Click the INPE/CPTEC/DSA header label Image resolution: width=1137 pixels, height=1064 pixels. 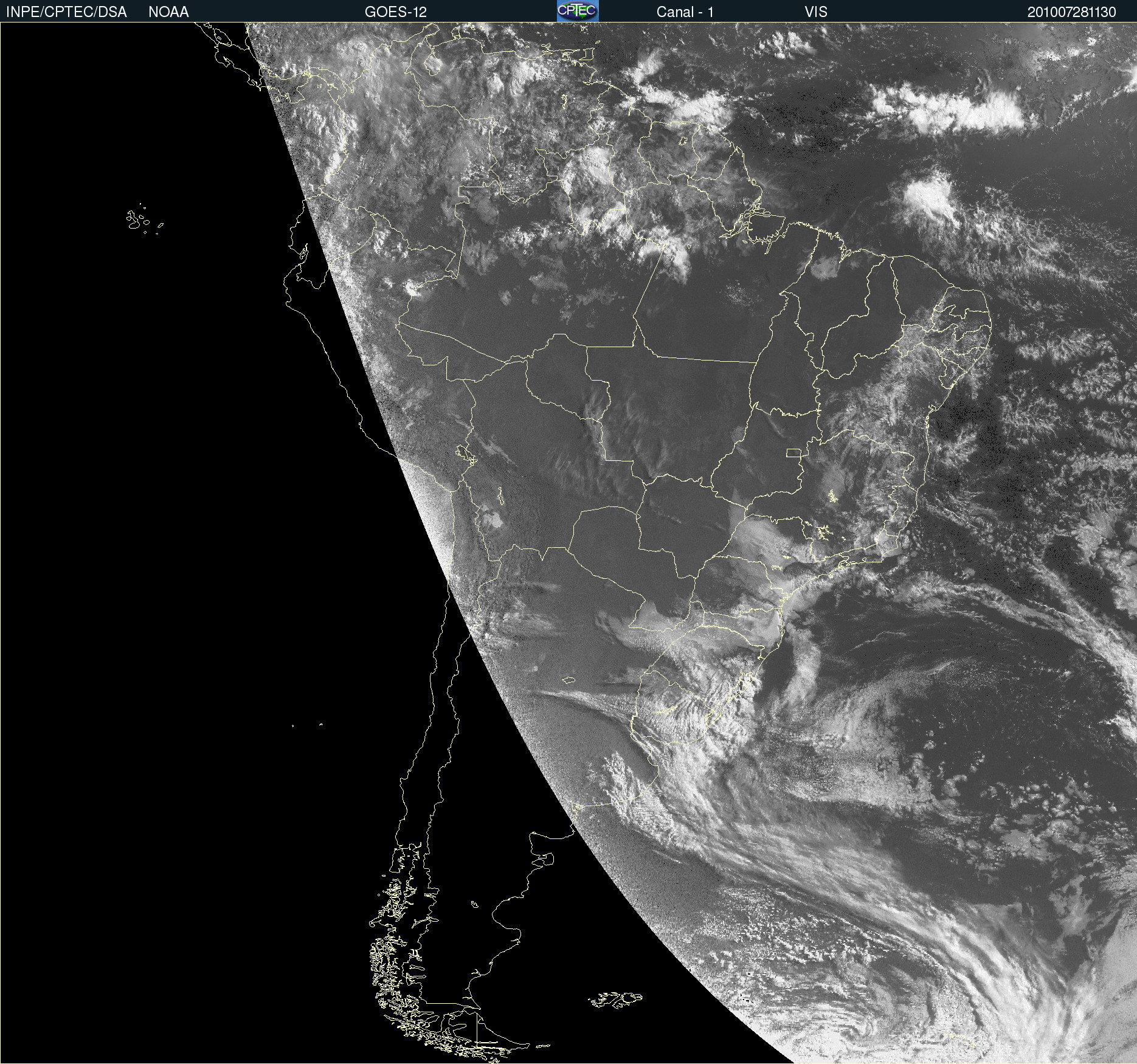tap(66, 12)
